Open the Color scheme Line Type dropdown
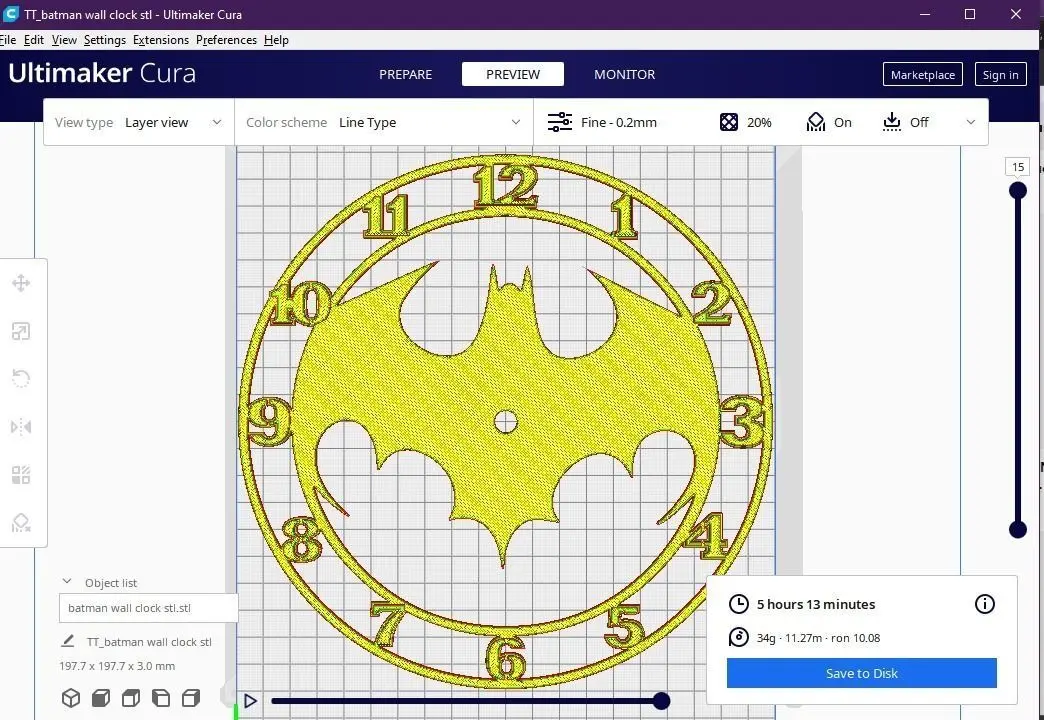The width and height of the screenshot is (1044, 720). [x=384, y=123]
